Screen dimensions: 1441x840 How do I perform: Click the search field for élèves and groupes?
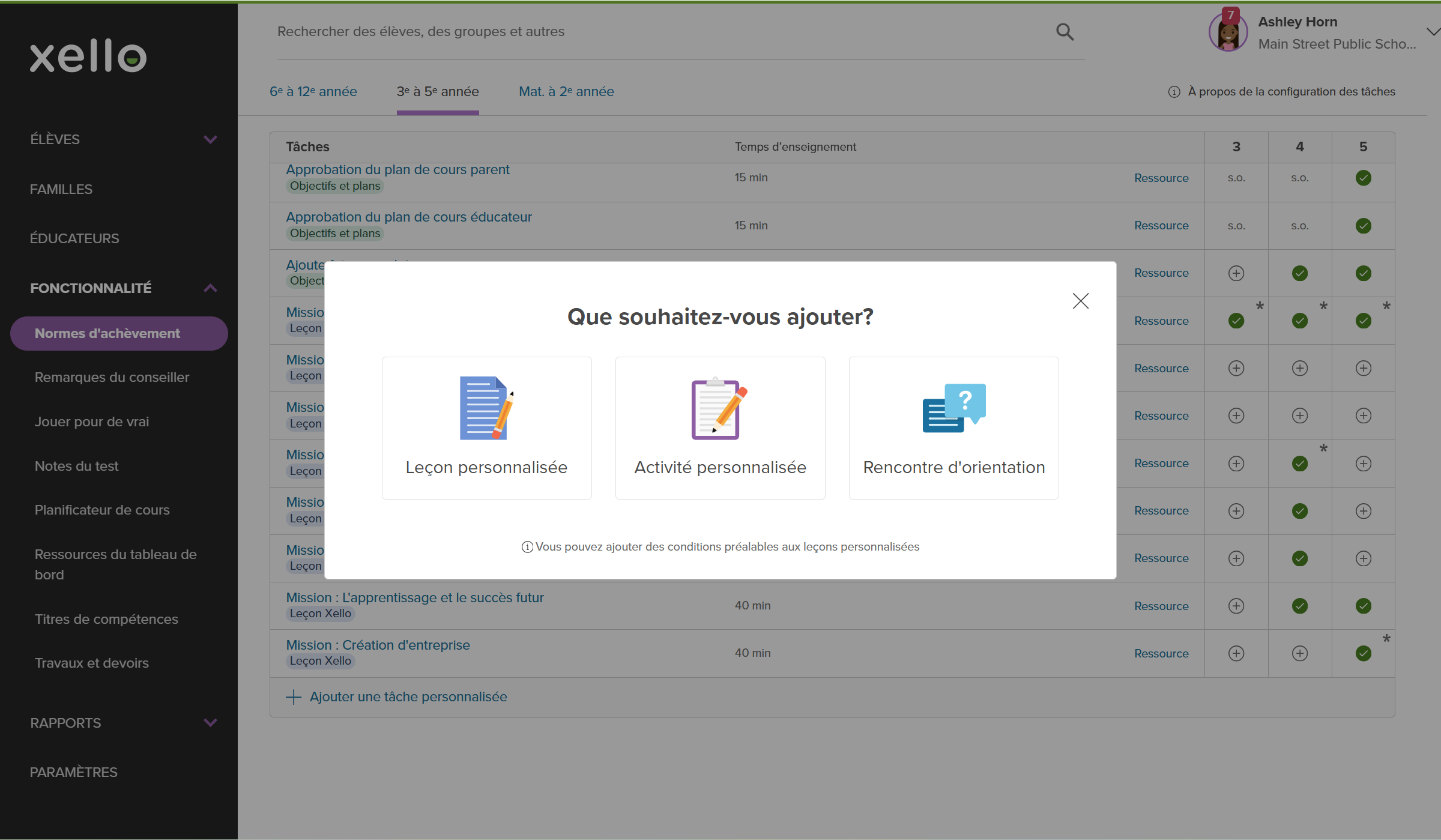pos(660,32)
